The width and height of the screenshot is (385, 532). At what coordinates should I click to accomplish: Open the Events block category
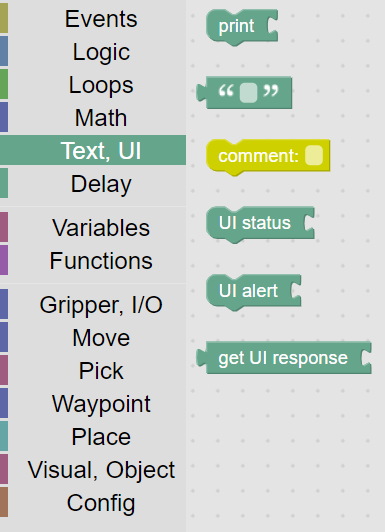tap(93, 19)
